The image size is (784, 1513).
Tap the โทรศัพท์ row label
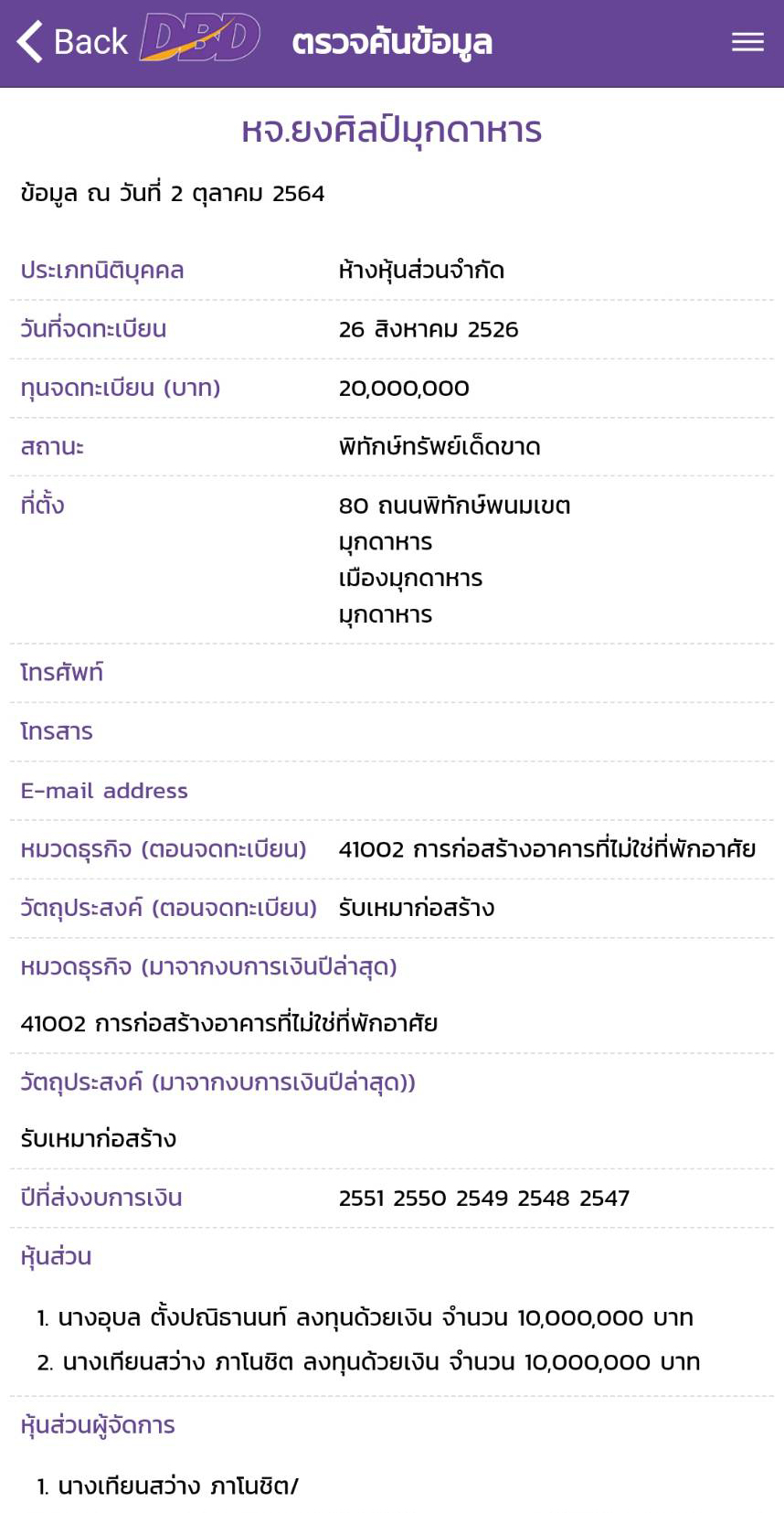click(x=62, y=673)
